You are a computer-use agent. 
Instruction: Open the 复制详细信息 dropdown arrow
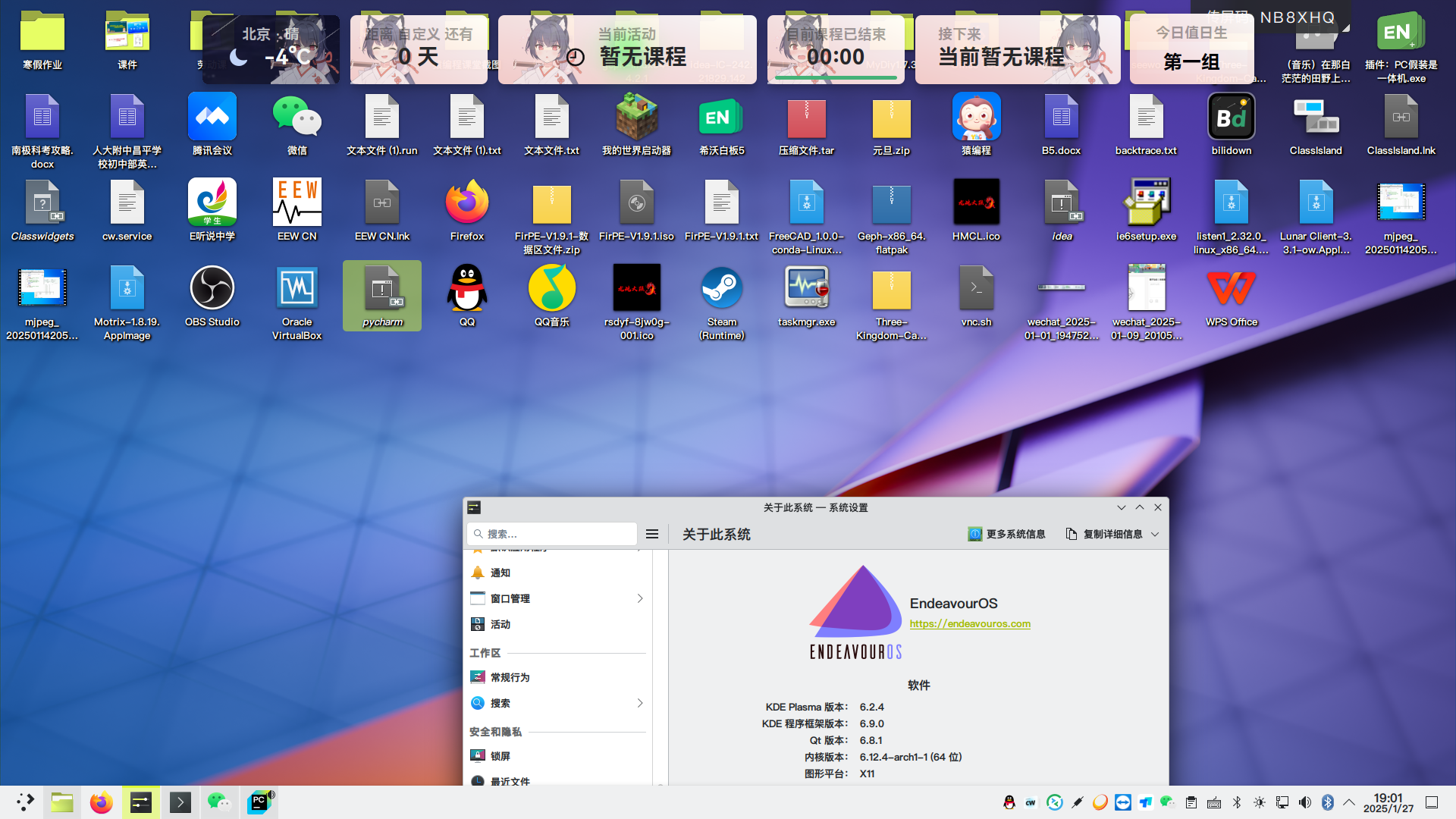coord(1155,533)
